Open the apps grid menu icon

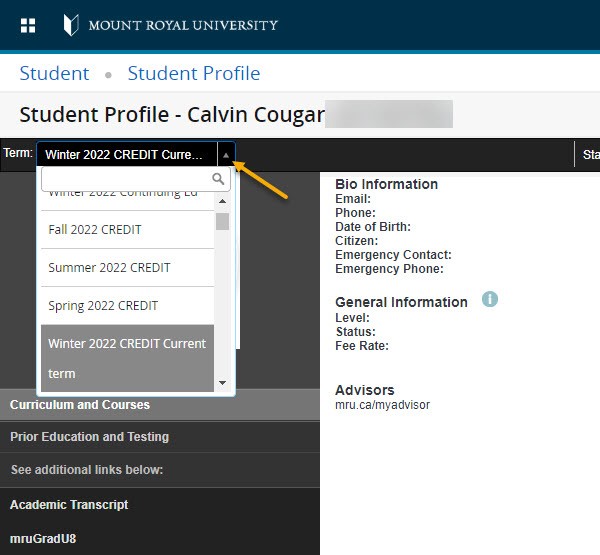point(28,26)
